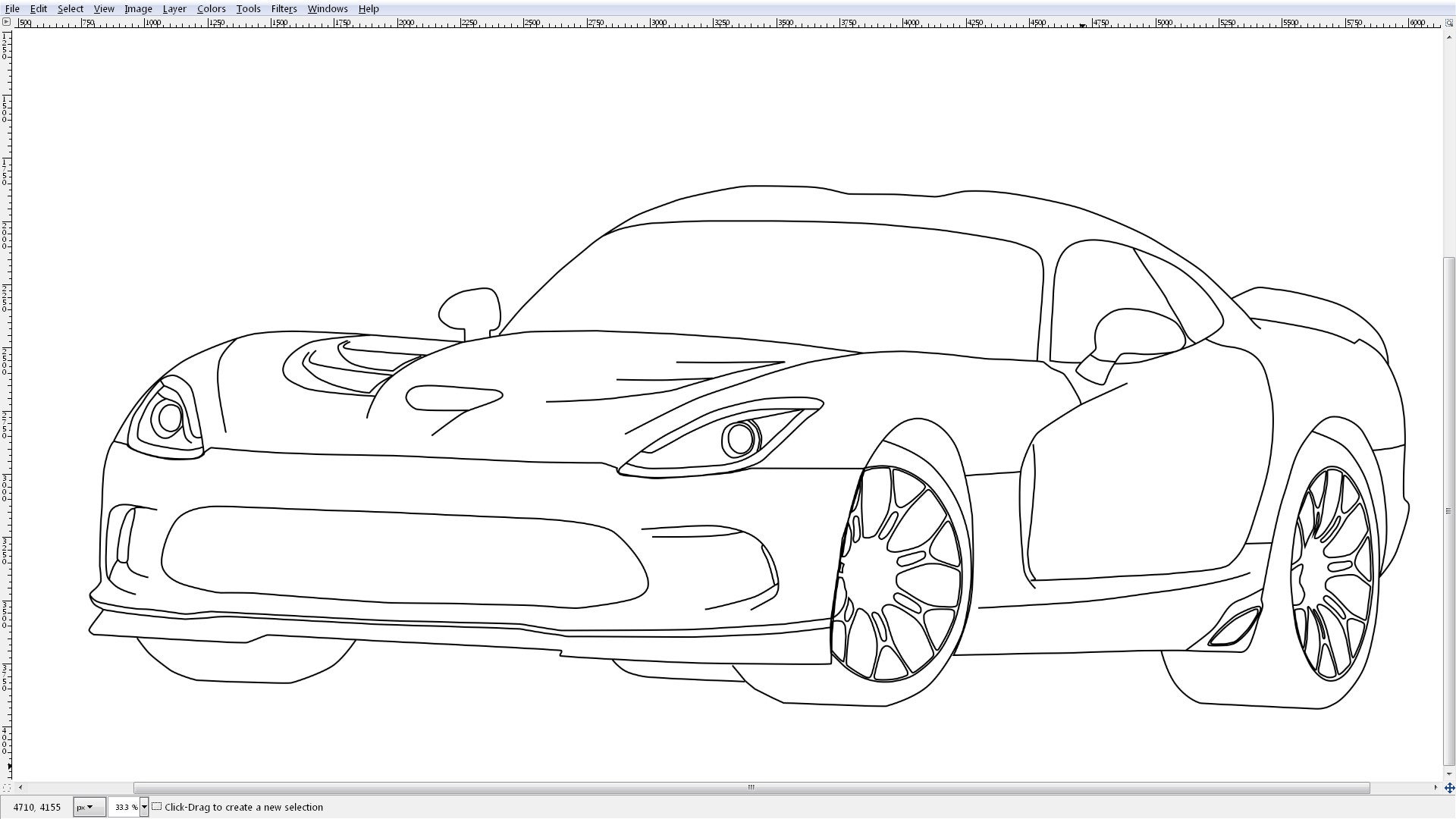Viewport: 1456px width, 819px height.
Task: Toggle Quick Mask button at bottom left
Action: pos(6,788)
